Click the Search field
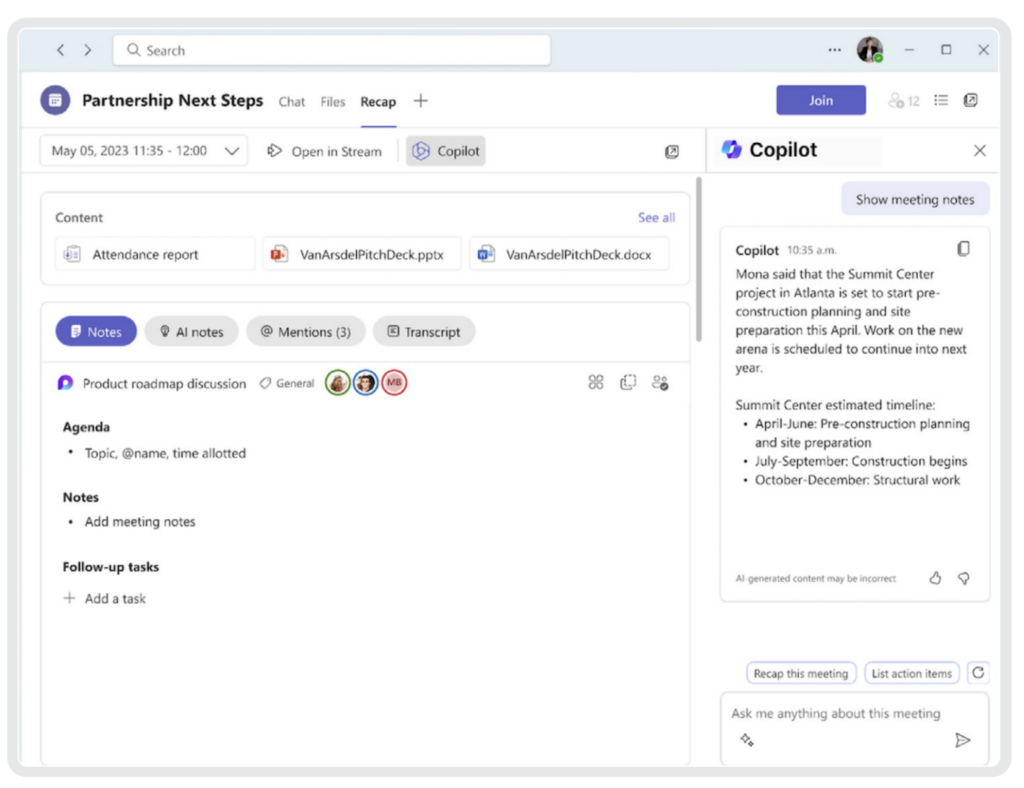 [331, 50]
